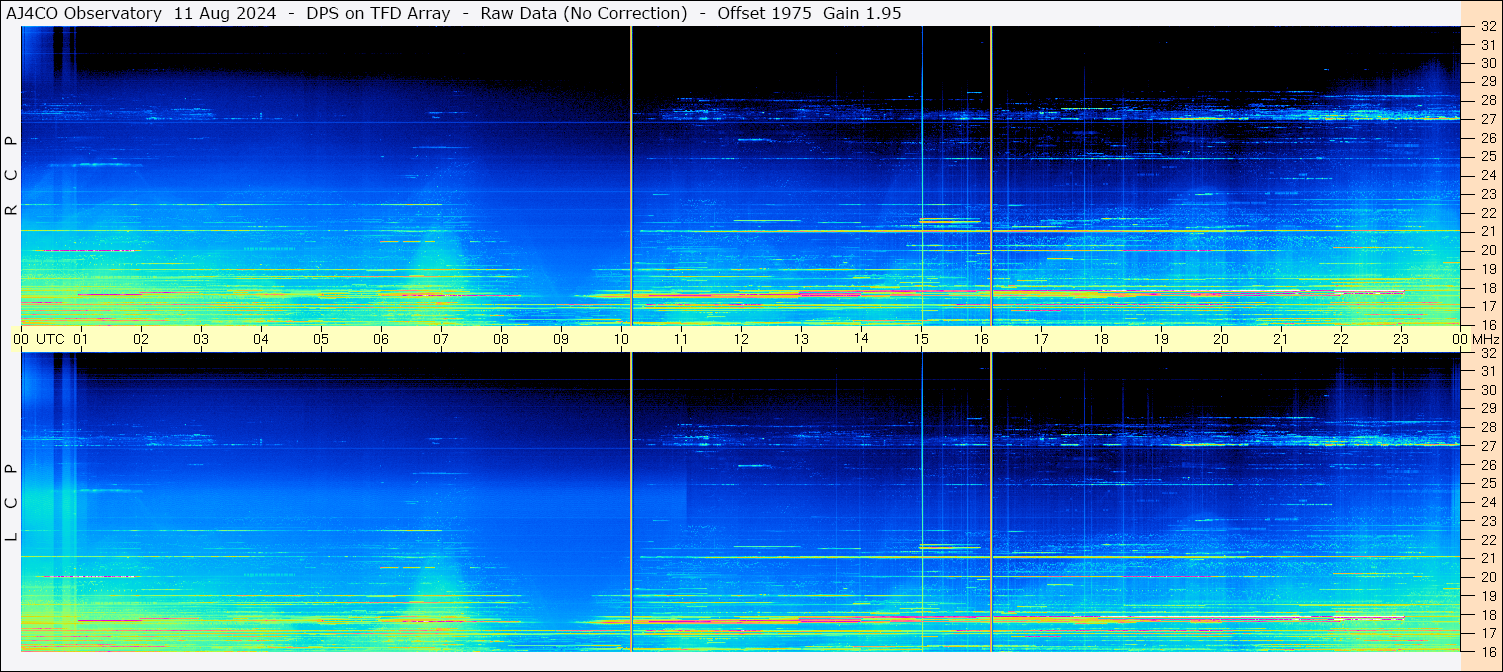
Task: Select the 24 MHz label on the LCP frequency scale
Action: tap(1488, 502)
